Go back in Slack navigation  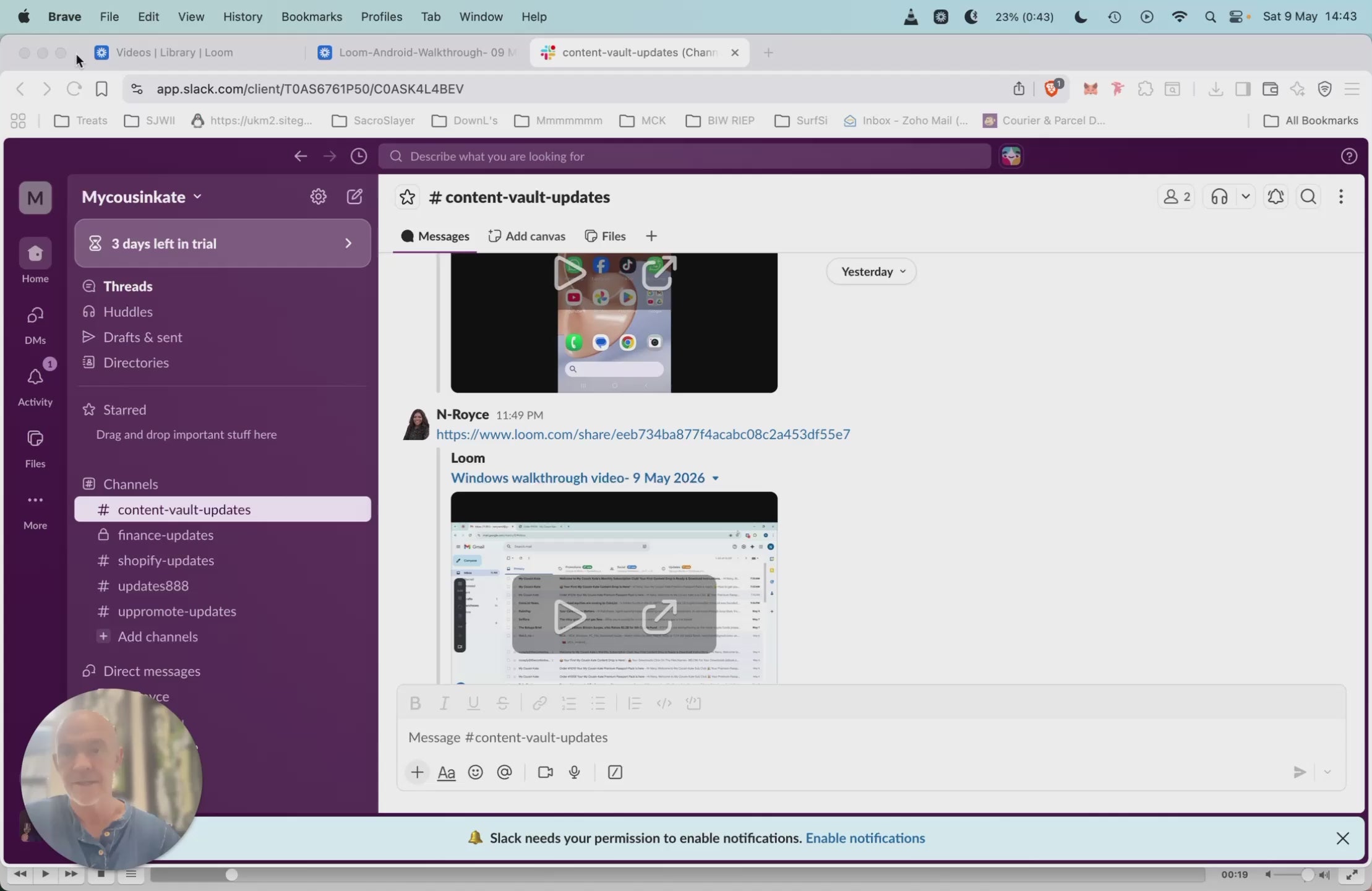301,157
